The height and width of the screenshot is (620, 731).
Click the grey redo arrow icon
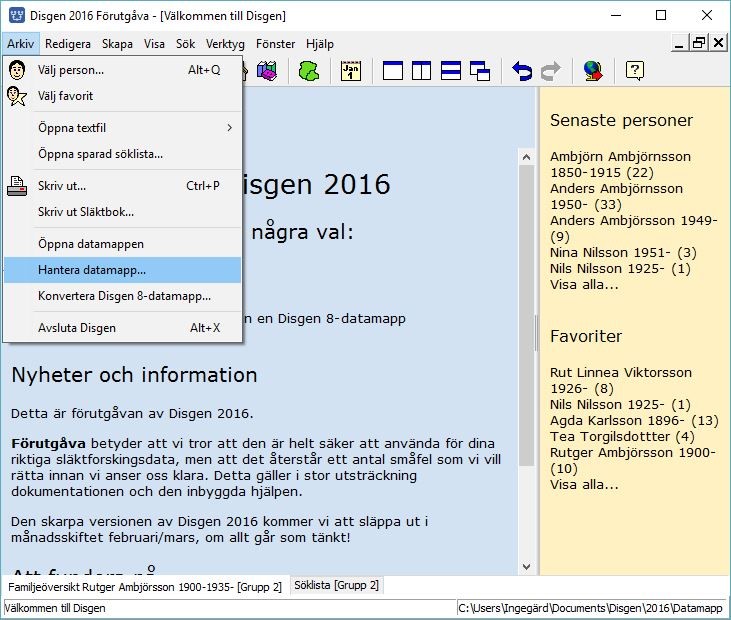tap(551, 71)
